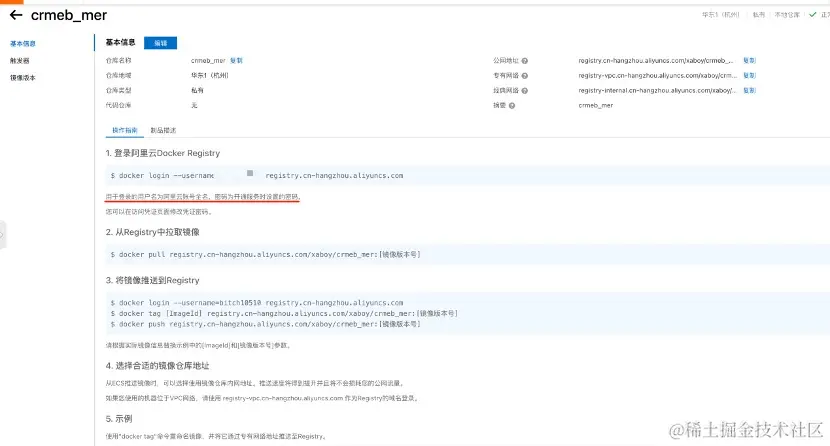Screen dimensions: 830x446
Task: Click the heading 3. 将镜像推送到Registry
Action: coord(152,280)
